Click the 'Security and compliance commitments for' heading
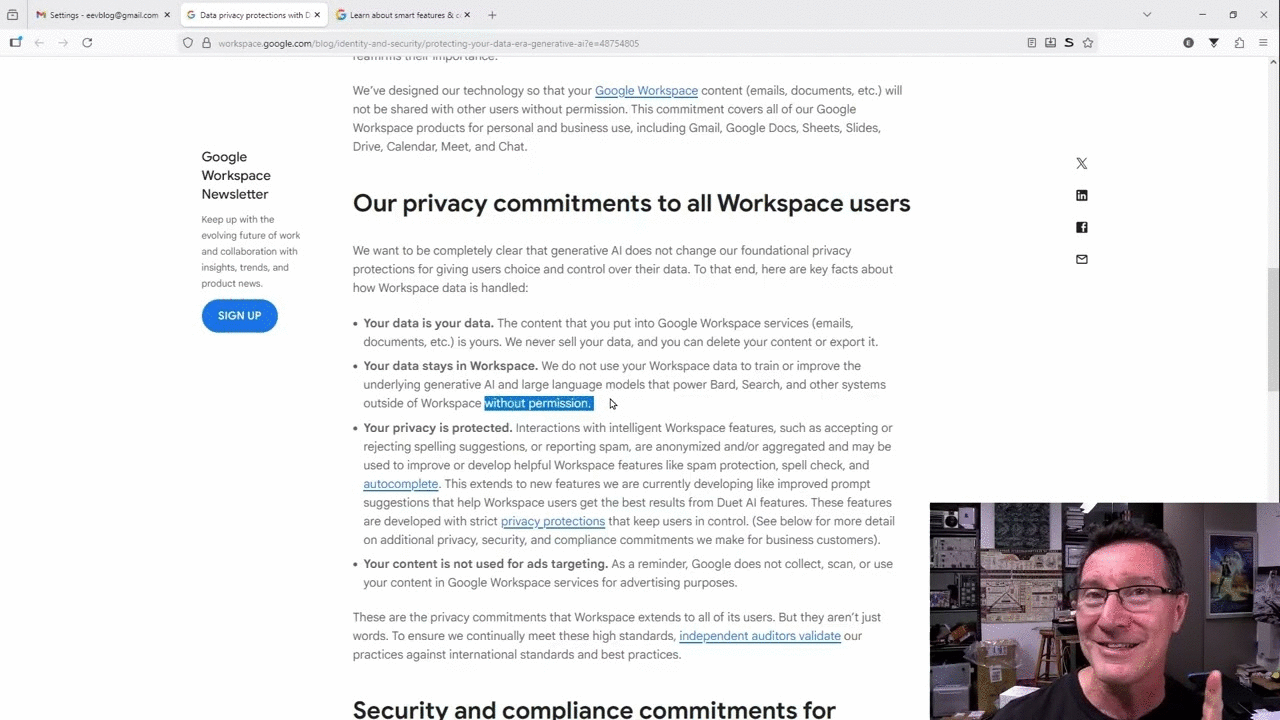This screenshot has height=720, width=1280. coord(594,709)
